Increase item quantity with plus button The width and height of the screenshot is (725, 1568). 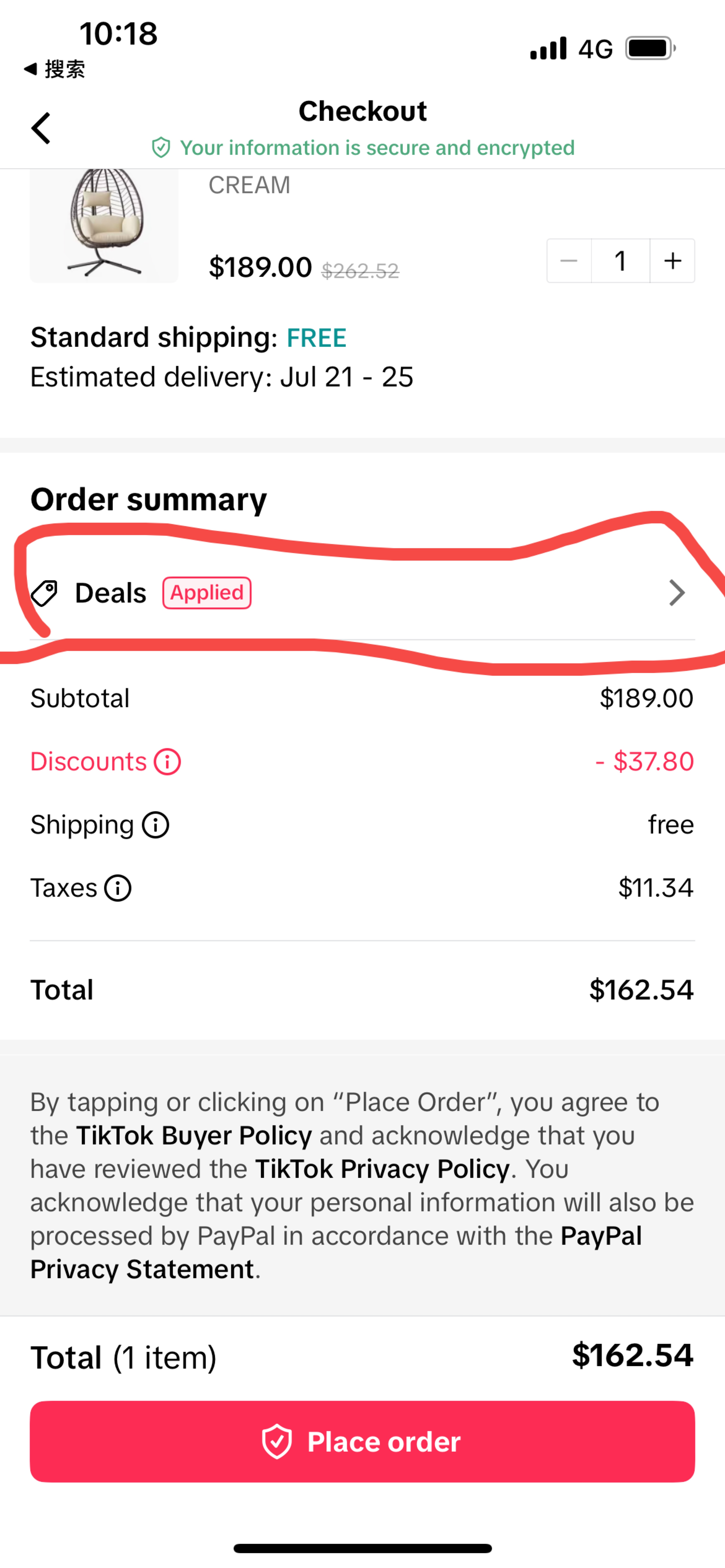(x=673, y=261)
